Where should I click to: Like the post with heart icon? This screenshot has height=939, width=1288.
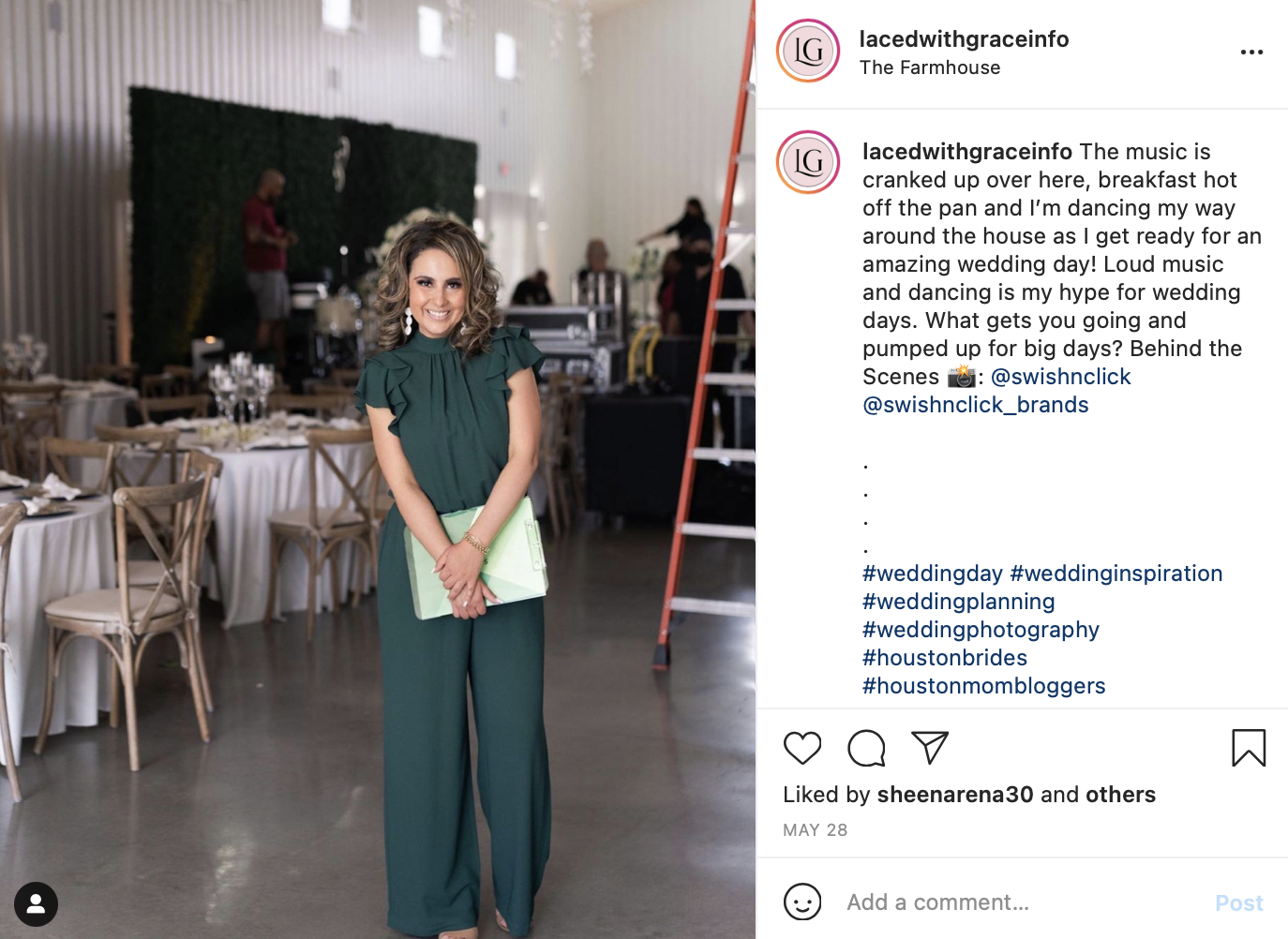coord(802,748)
